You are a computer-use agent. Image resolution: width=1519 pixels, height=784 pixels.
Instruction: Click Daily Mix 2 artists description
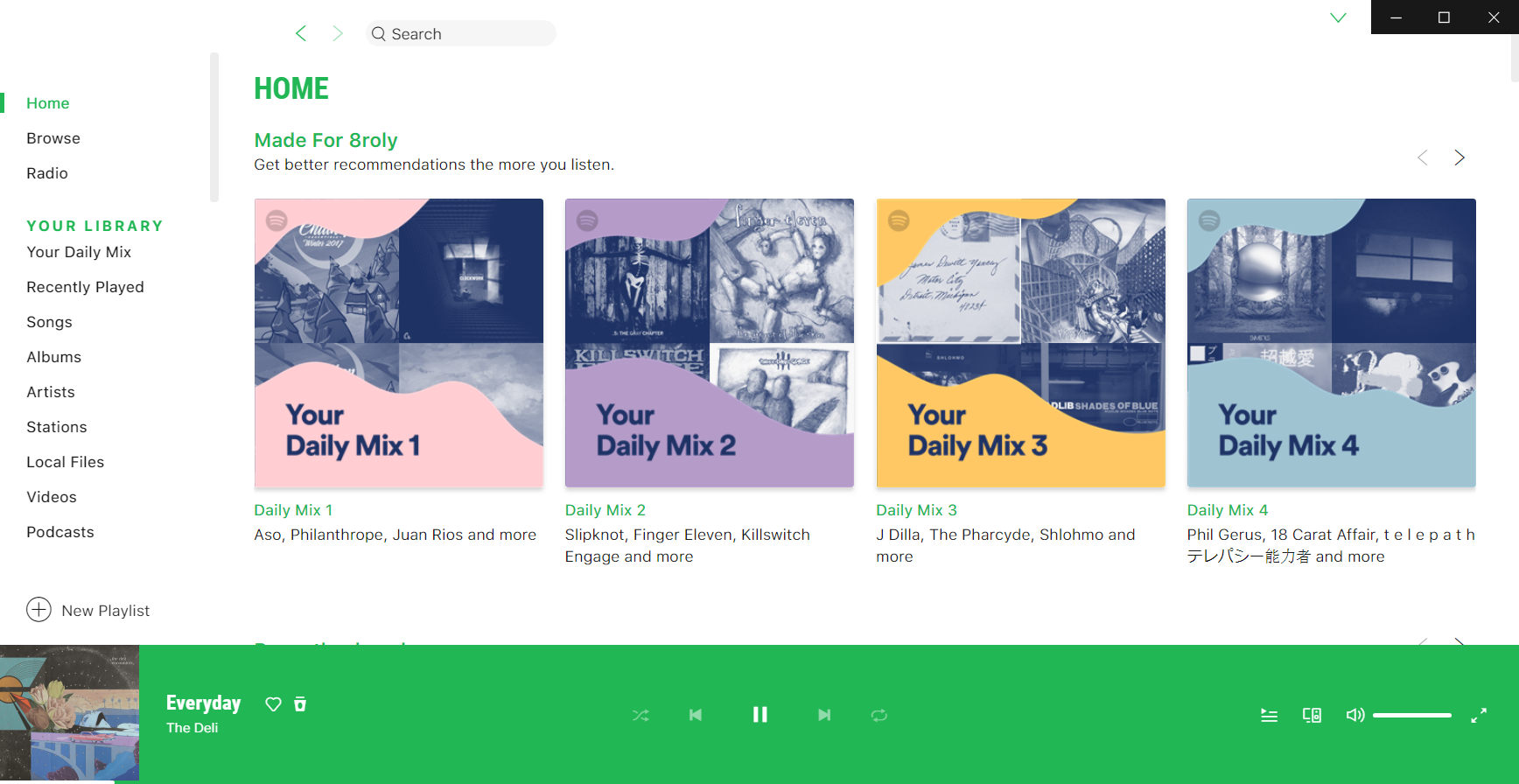(688, 546)
